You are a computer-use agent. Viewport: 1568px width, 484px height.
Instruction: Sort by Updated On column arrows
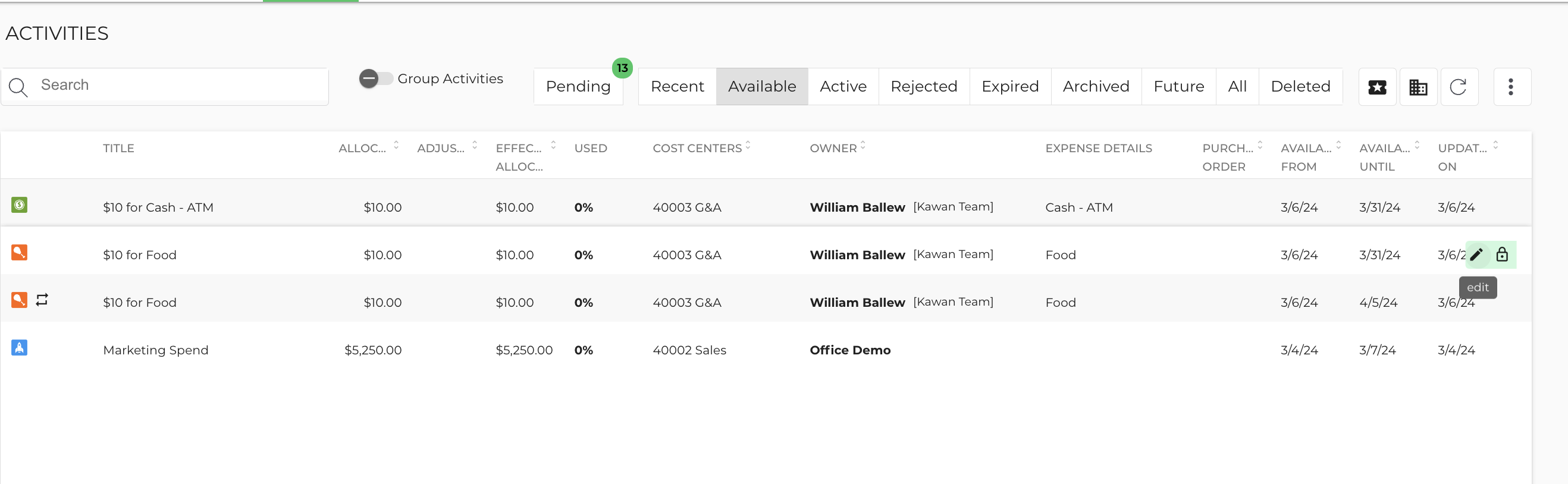coord(1495,146)
